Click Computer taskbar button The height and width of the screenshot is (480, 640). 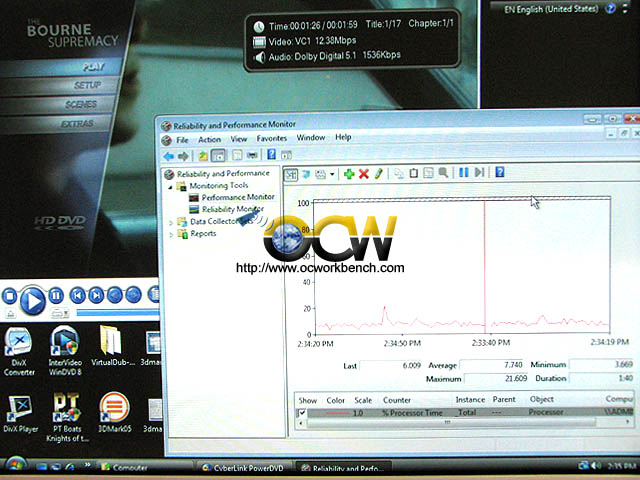(x=144, y=467)
